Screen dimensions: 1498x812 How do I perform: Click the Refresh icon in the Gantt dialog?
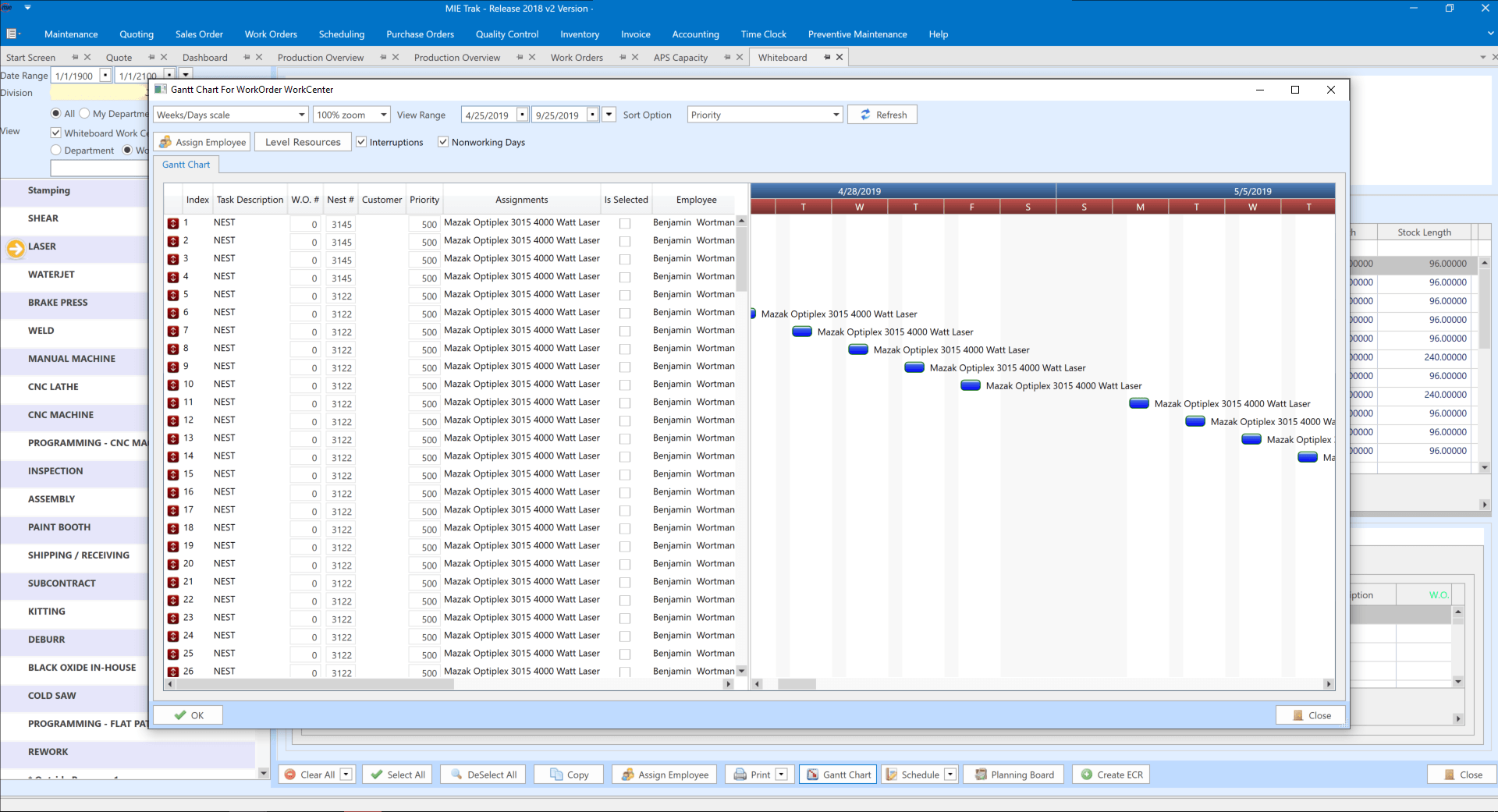866,114
